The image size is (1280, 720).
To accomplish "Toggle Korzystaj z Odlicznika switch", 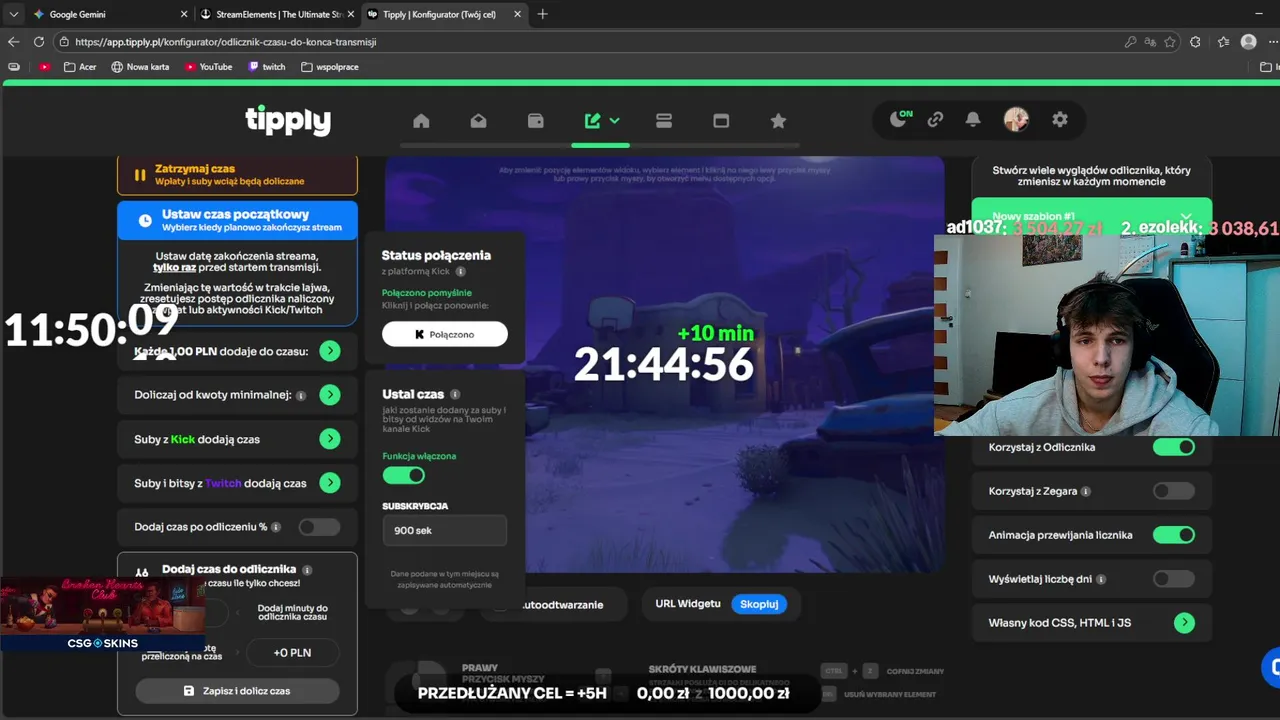I will [x=1174, y=447].
